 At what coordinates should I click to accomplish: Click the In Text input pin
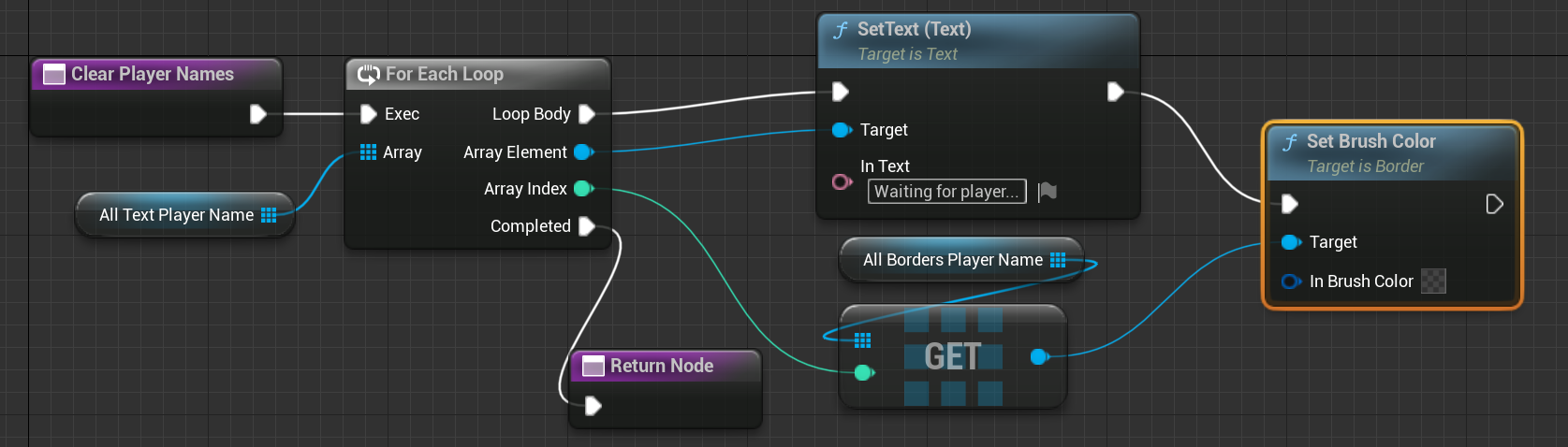842,181
